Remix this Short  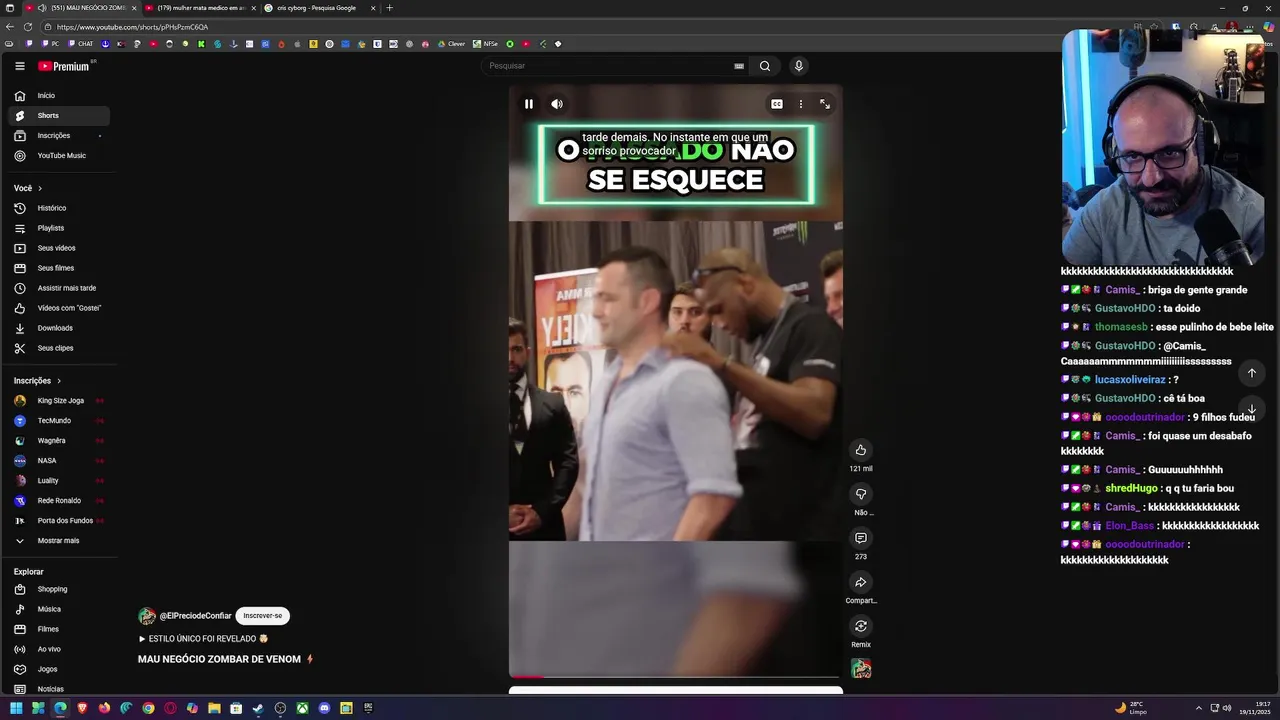click(x=861, y=626)
